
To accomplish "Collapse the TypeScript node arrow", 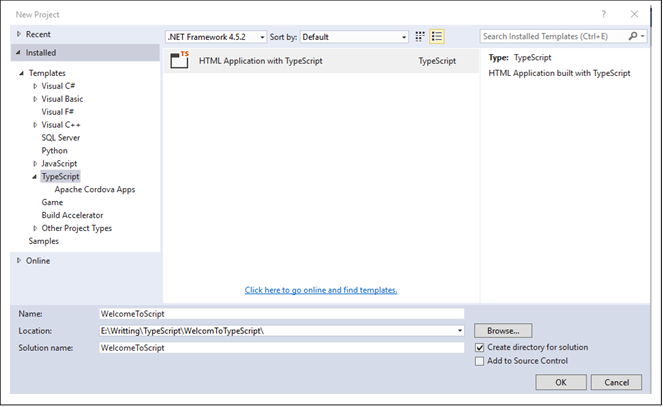I will click(35, 177).
